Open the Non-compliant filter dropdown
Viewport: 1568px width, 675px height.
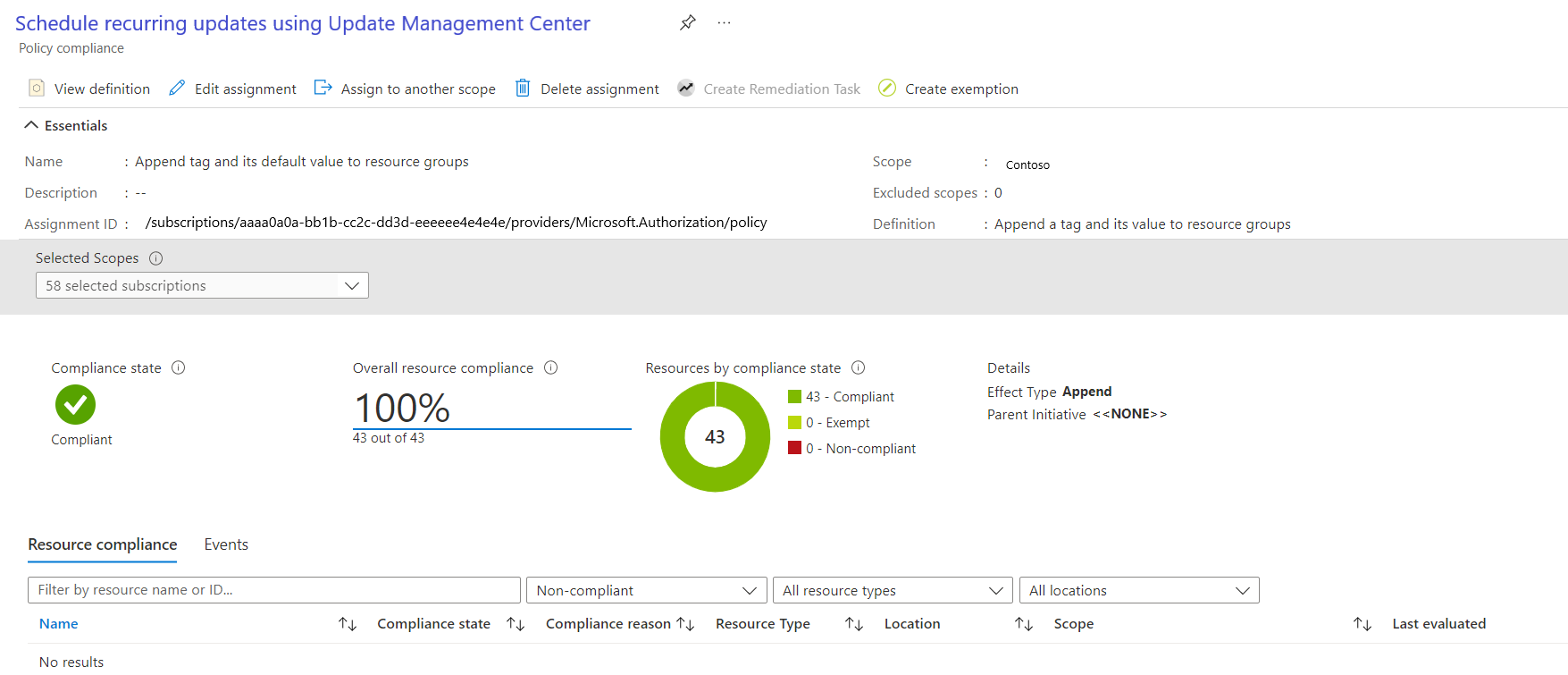[x=646, y=590]
